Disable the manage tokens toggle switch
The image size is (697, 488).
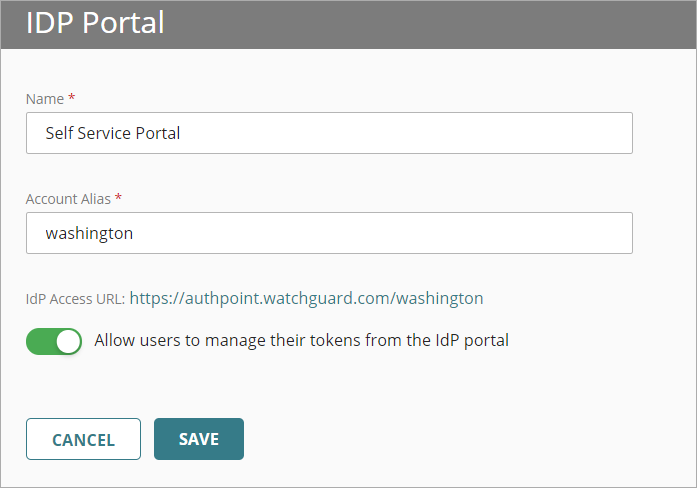coord(54,341)
